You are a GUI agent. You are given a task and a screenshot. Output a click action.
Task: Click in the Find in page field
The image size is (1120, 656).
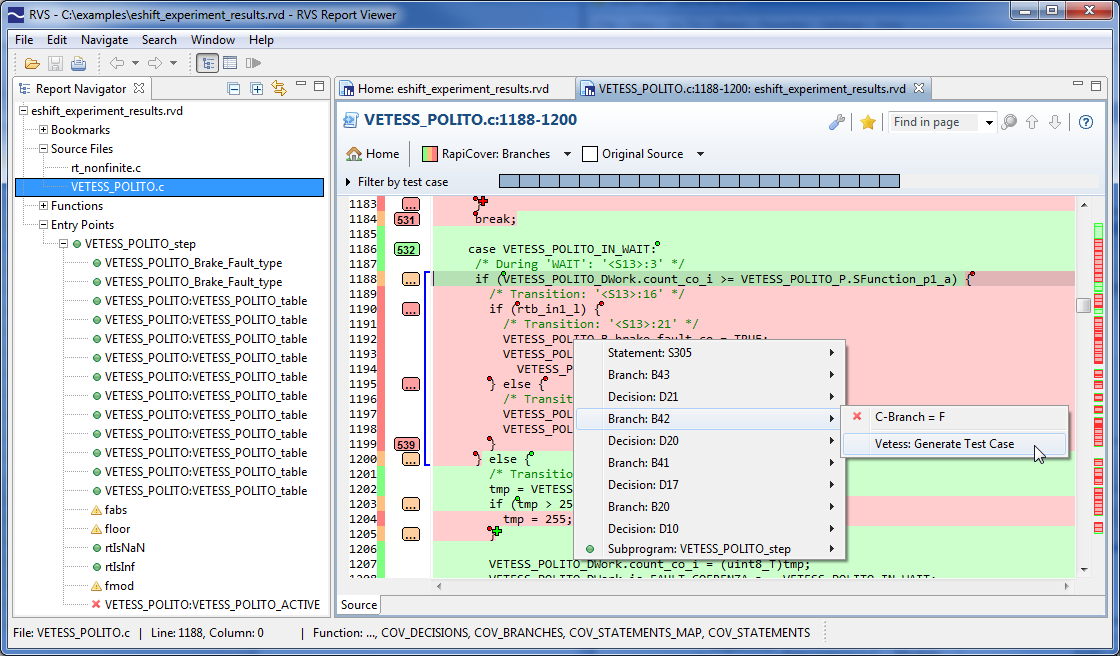pyautogui.click(x=934, y=122)
